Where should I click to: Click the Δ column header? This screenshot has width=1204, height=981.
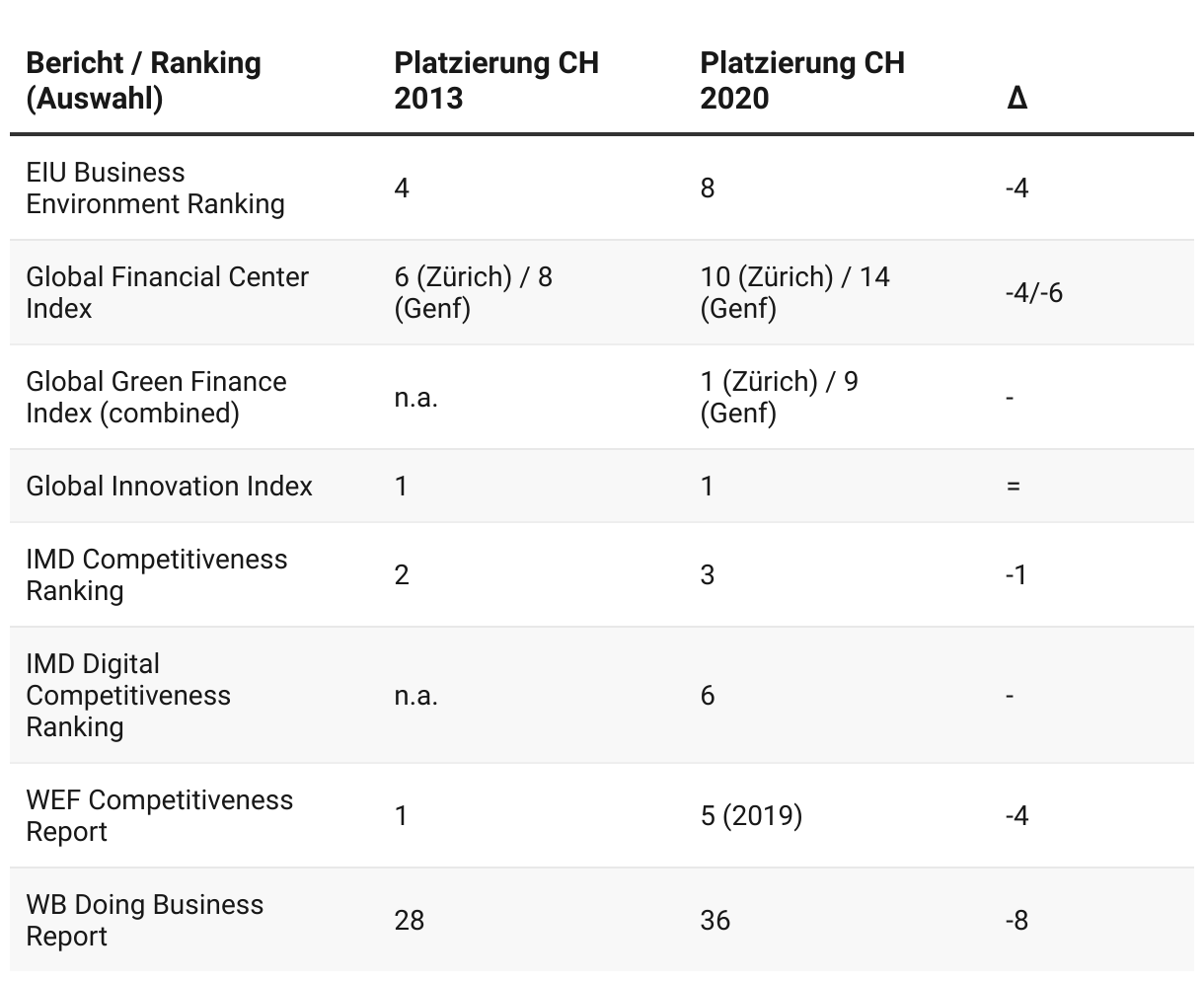(x=1017, y=98)
